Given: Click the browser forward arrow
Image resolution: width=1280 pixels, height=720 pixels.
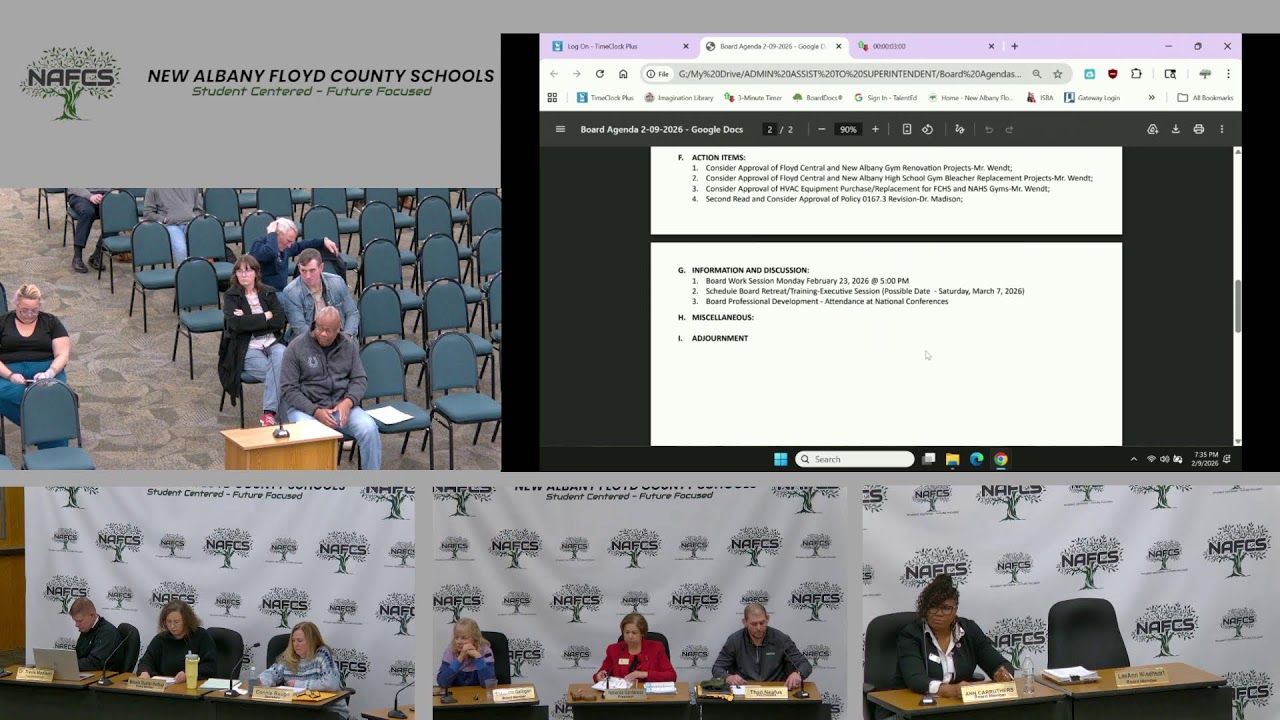Looking at the screenshot, I should (576, 74).
